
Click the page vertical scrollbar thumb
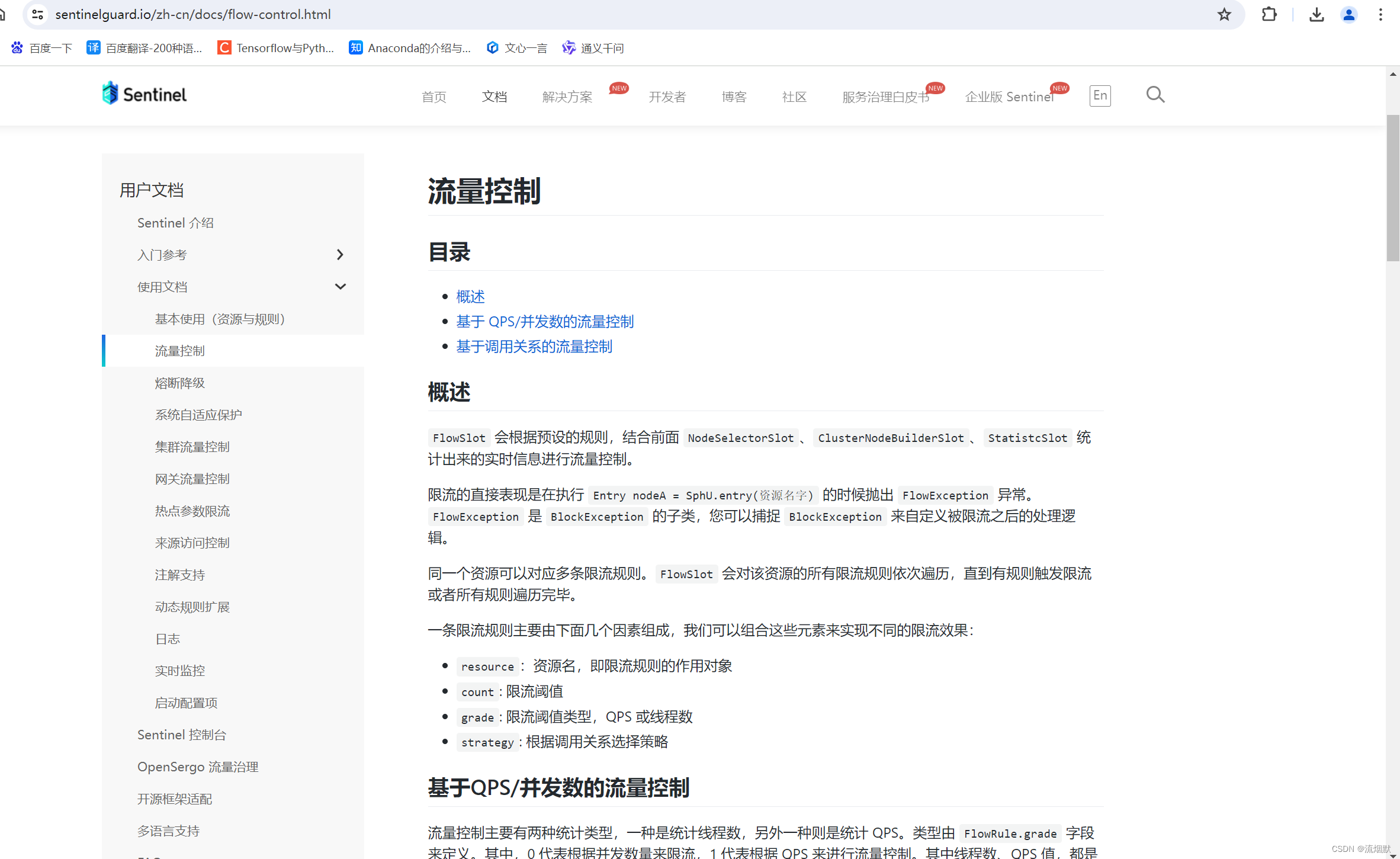[1392, 188]
